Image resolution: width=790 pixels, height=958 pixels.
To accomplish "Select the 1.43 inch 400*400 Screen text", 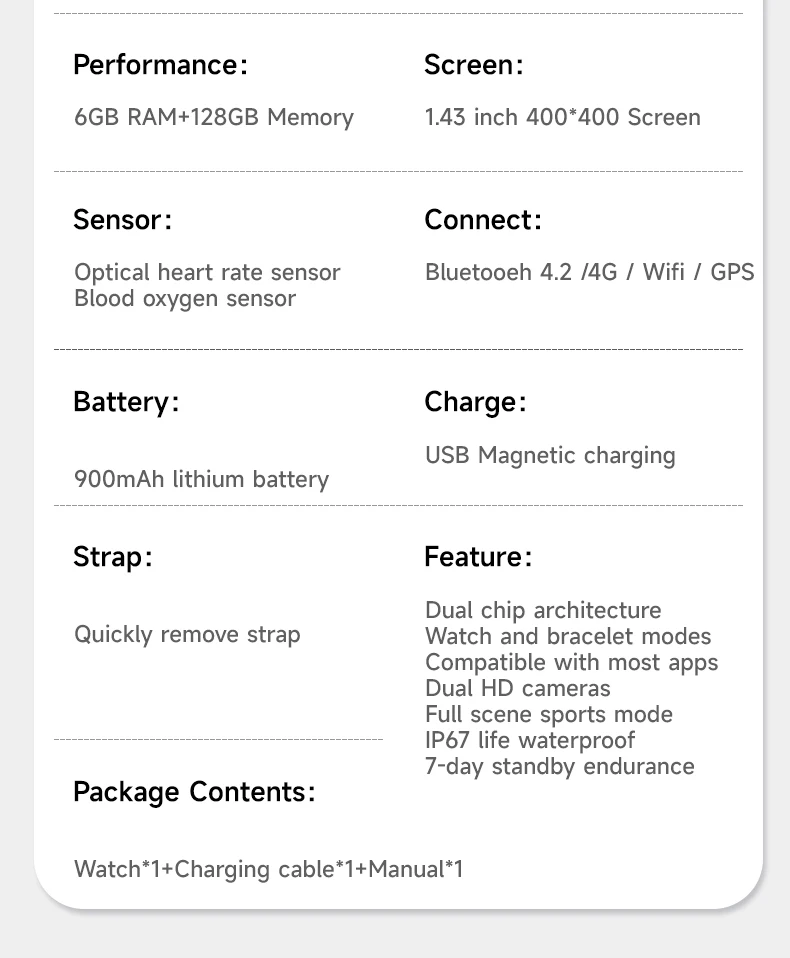I will tap(562, 117).
